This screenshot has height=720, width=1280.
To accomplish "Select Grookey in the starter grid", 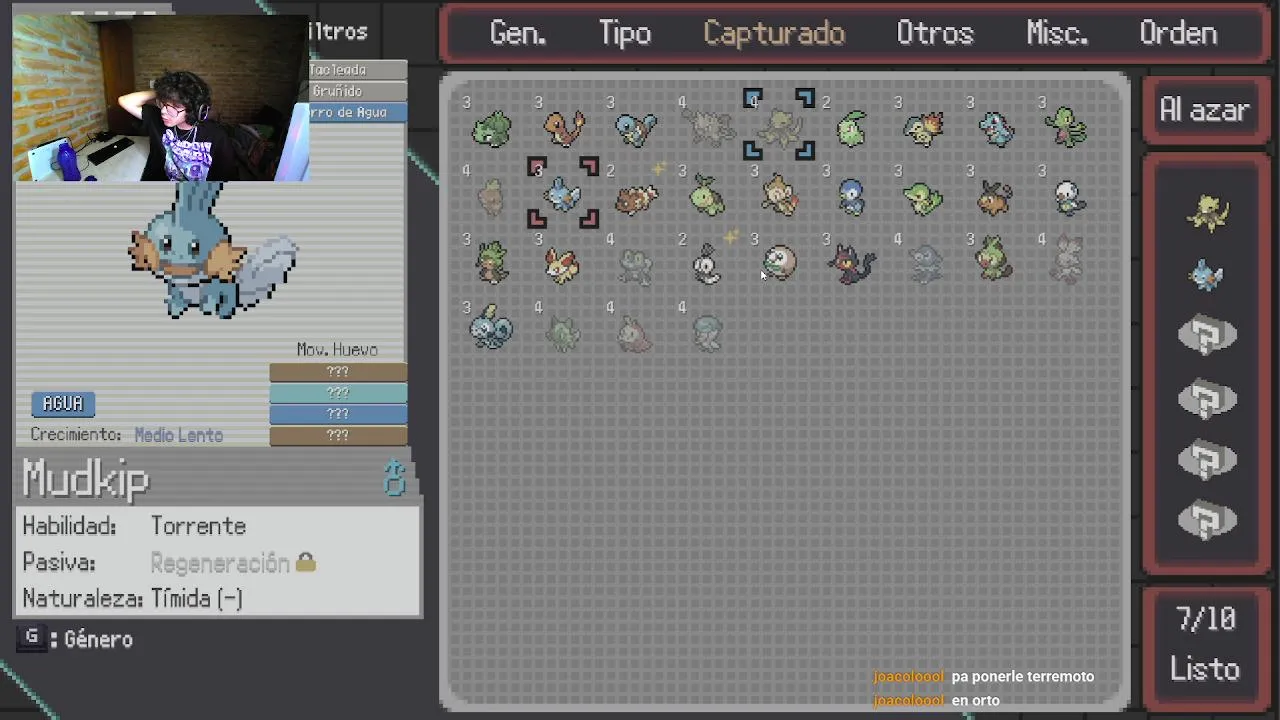I will 995,260.
